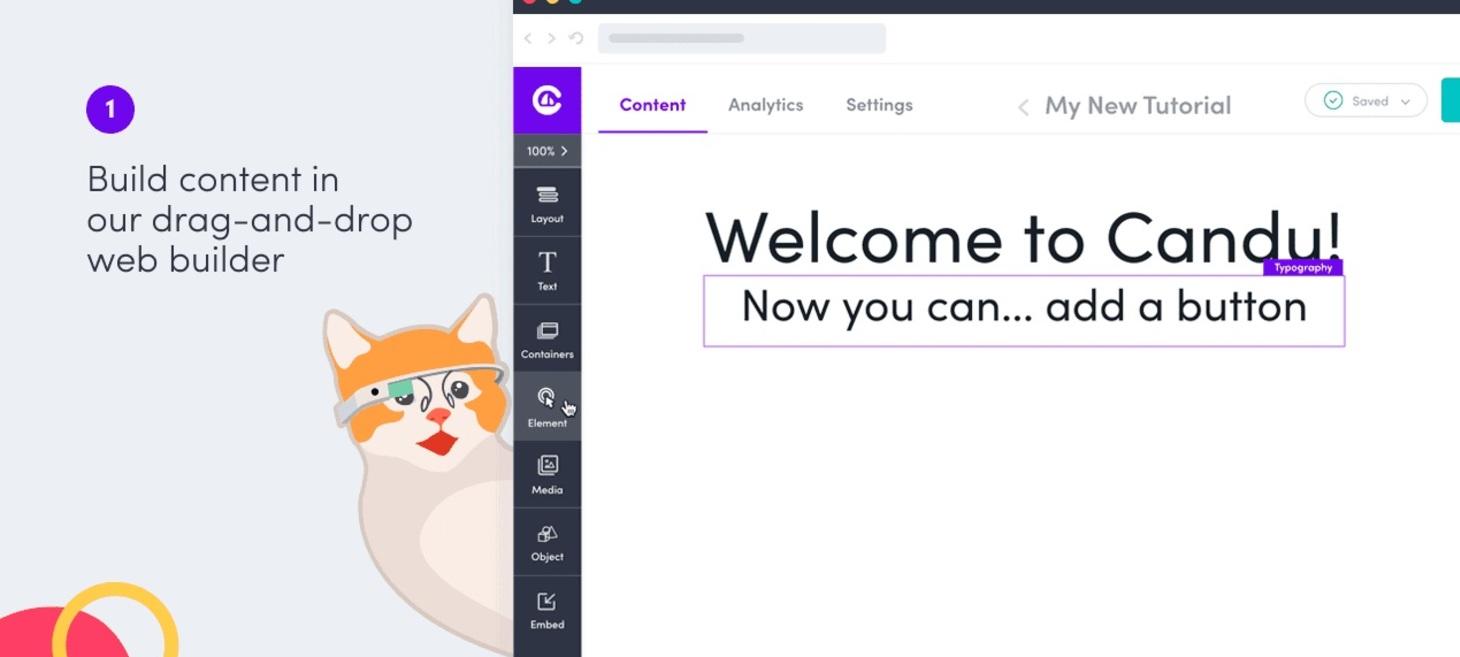Open the Embed tool
The height and width of the screenshot is (657, 1460).
click(547, 610)
